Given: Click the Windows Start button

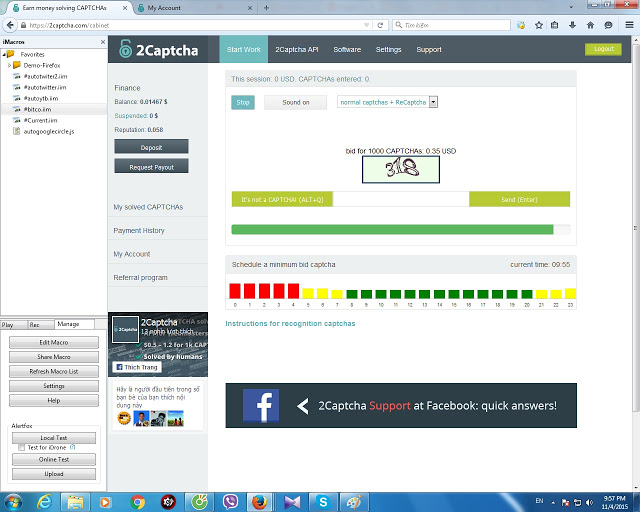Looking at the screenshot, I should tap(13, 502).
